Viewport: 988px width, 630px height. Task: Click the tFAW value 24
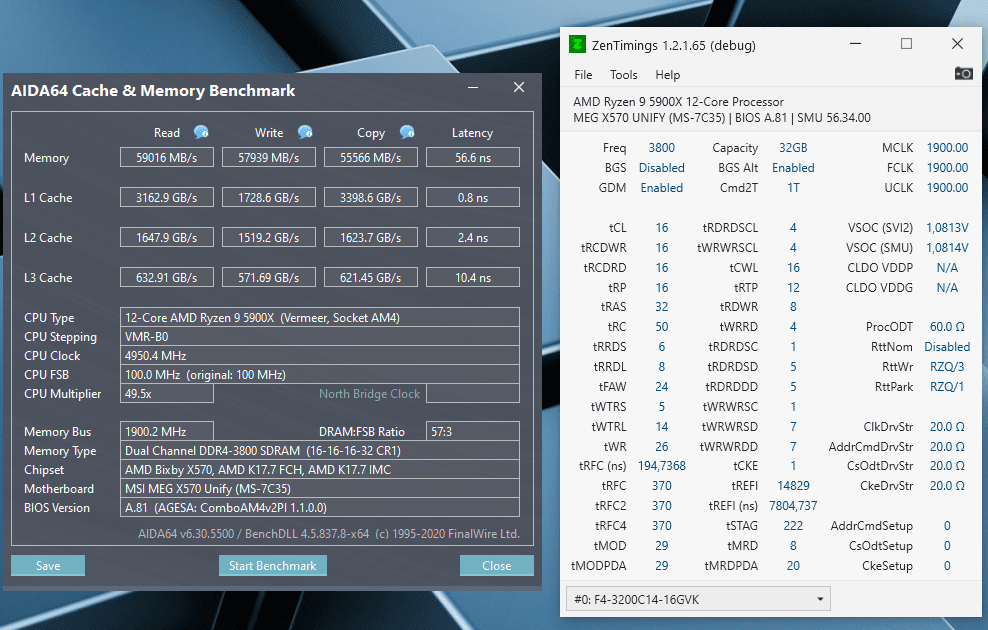tap(662, 387)
